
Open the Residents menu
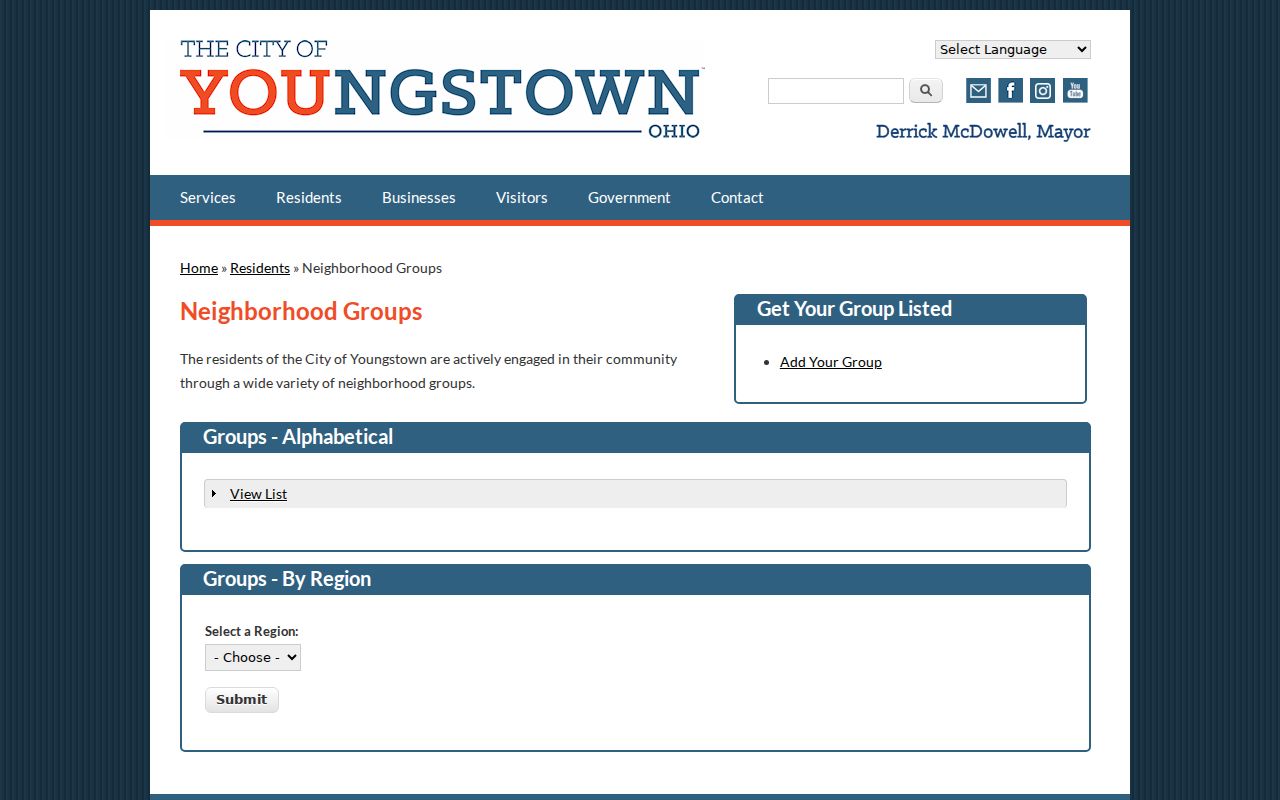click(309, 198)
